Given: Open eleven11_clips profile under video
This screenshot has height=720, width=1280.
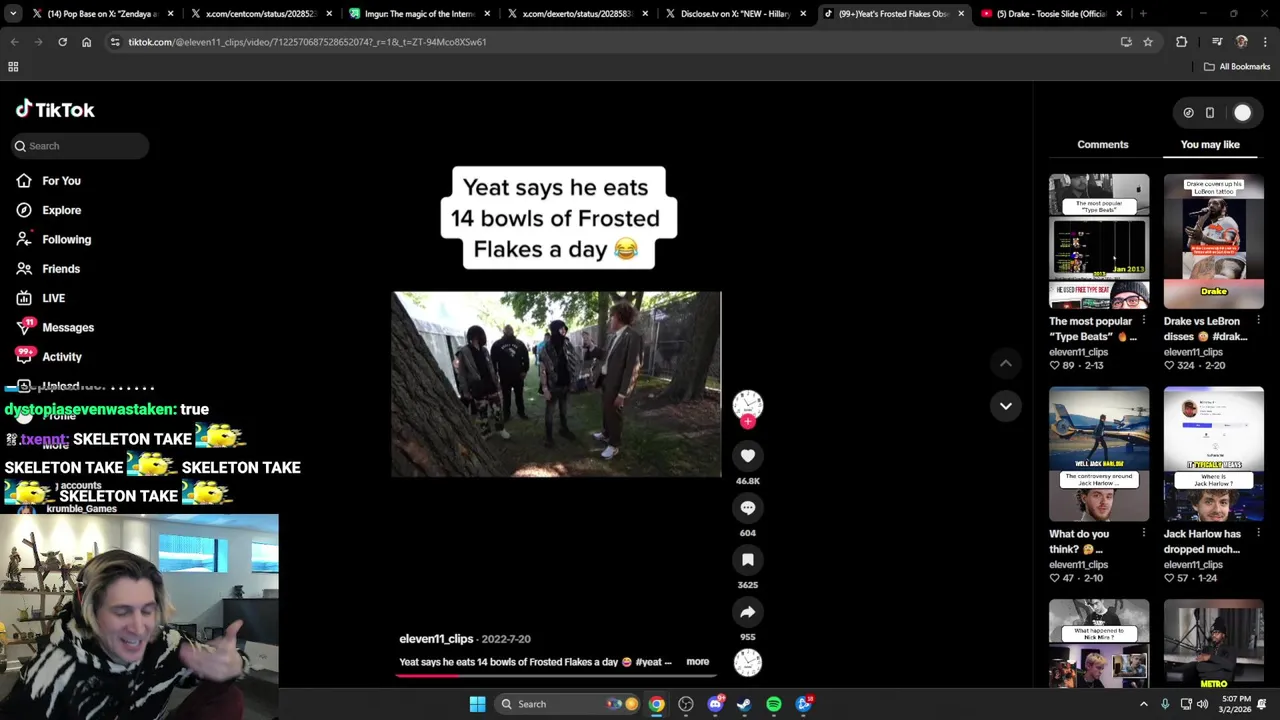Looking at the screenshot, I should [x=436, y=639].
